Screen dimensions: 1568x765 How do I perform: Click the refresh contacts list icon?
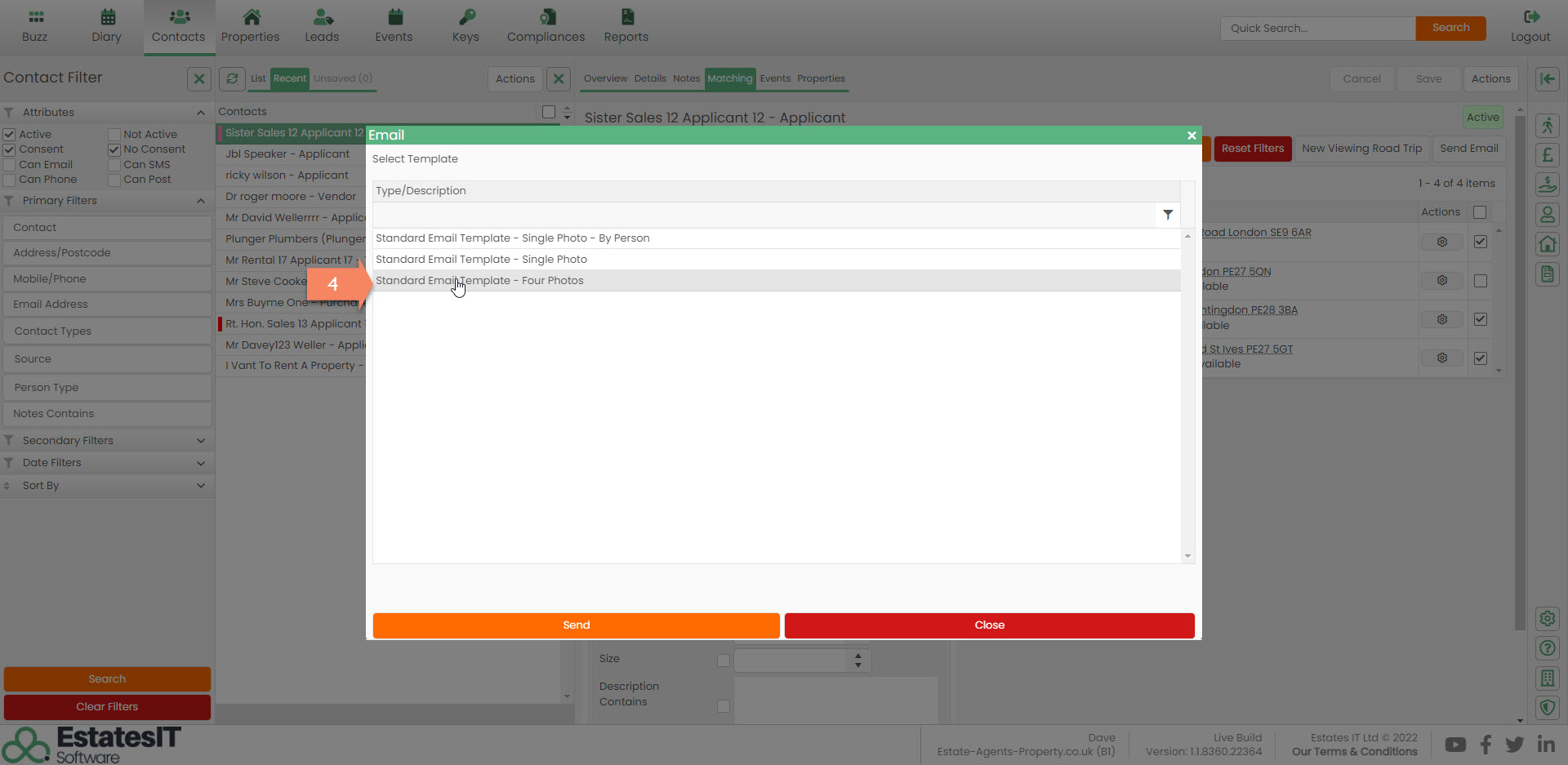click(x=232, y=78)
